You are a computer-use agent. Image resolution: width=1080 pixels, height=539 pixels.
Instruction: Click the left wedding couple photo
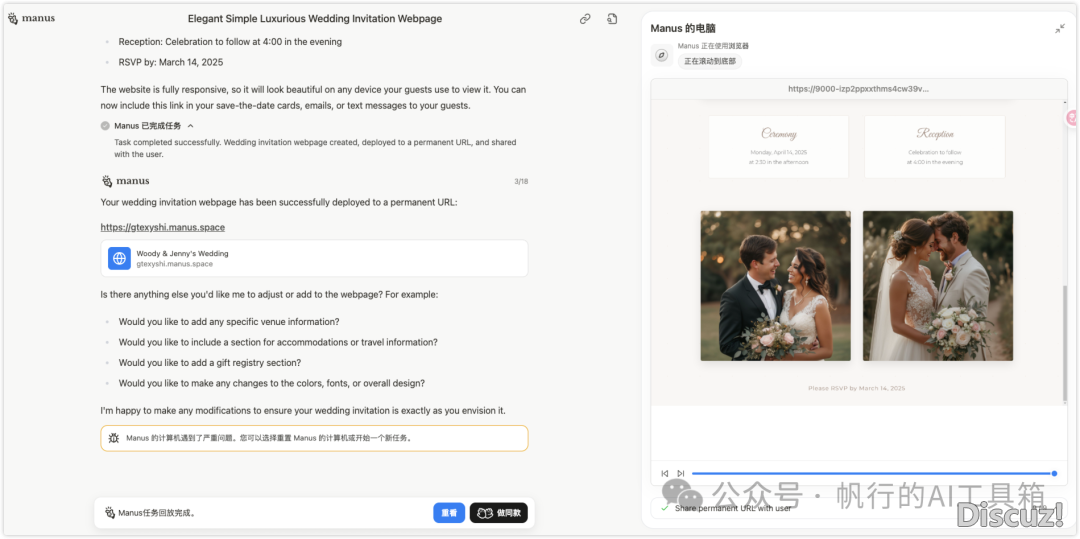[775, 285]
